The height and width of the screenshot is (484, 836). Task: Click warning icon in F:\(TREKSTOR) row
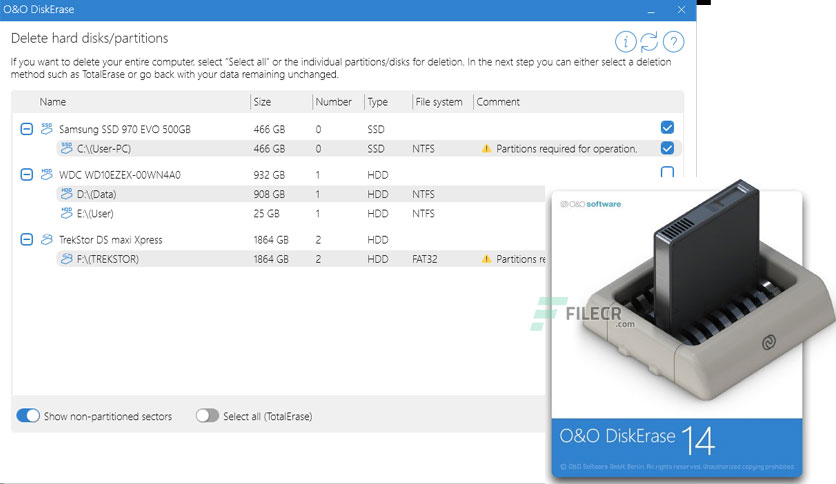coord(486,259)
